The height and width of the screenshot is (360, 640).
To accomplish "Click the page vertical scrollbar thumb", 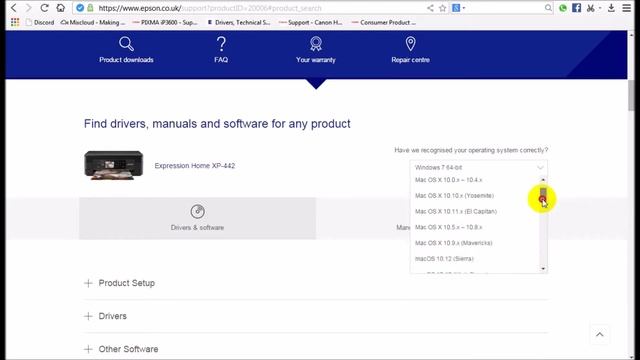I will coord(631,95).
